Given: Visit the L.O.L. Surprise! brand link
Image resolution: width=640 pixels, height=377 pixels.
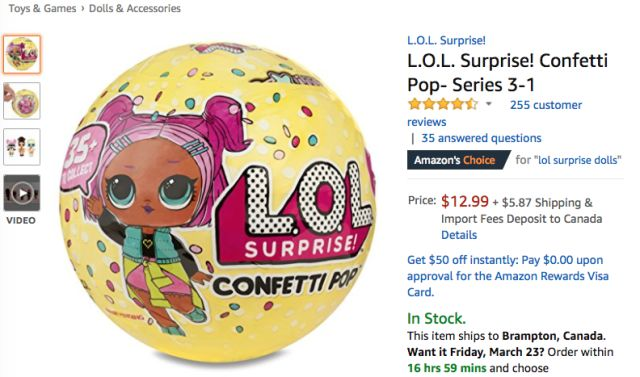Looking at the screenshot, I should point(446,40).
